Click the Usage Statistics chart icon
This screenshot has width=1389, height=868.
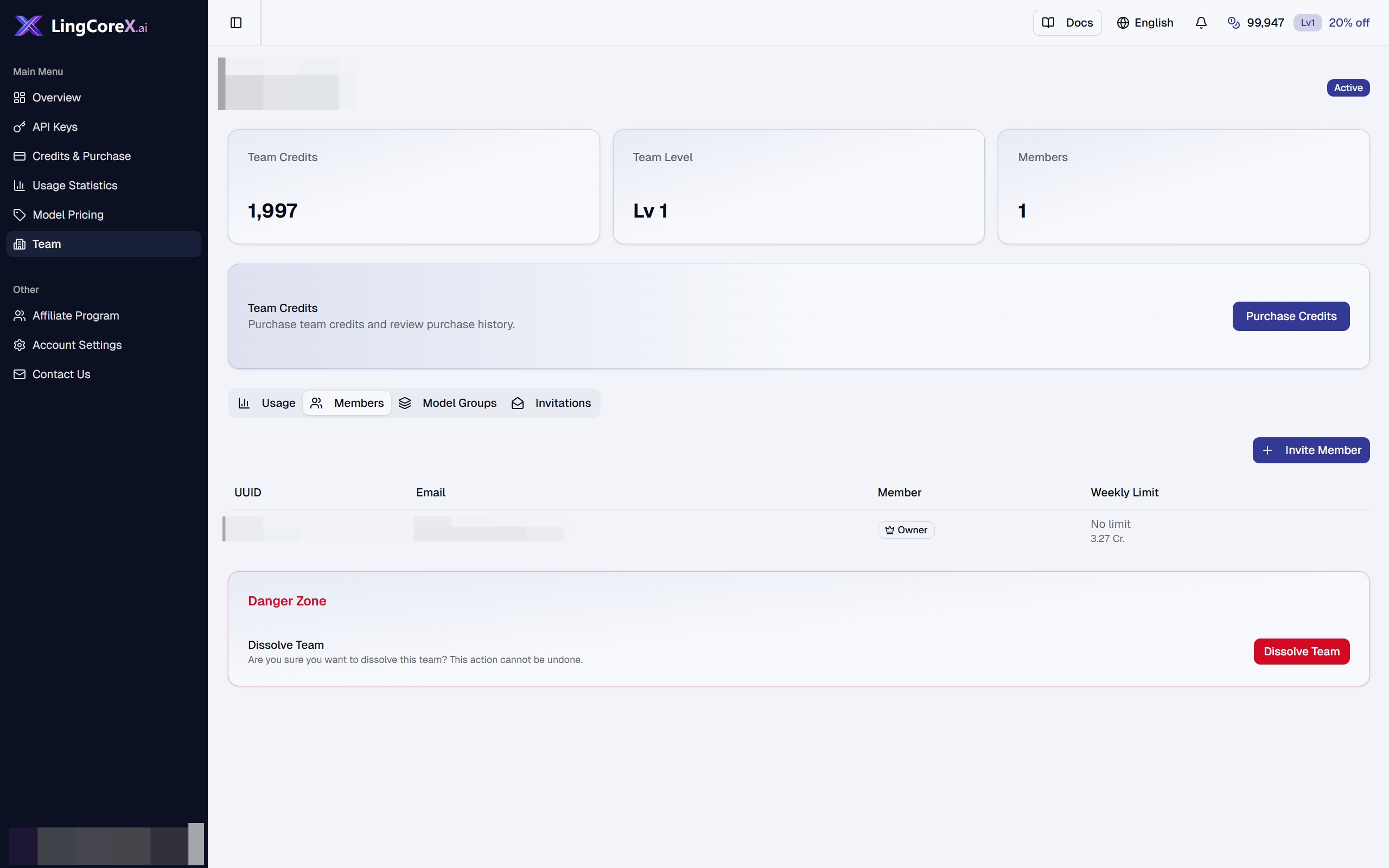(20, 186)
